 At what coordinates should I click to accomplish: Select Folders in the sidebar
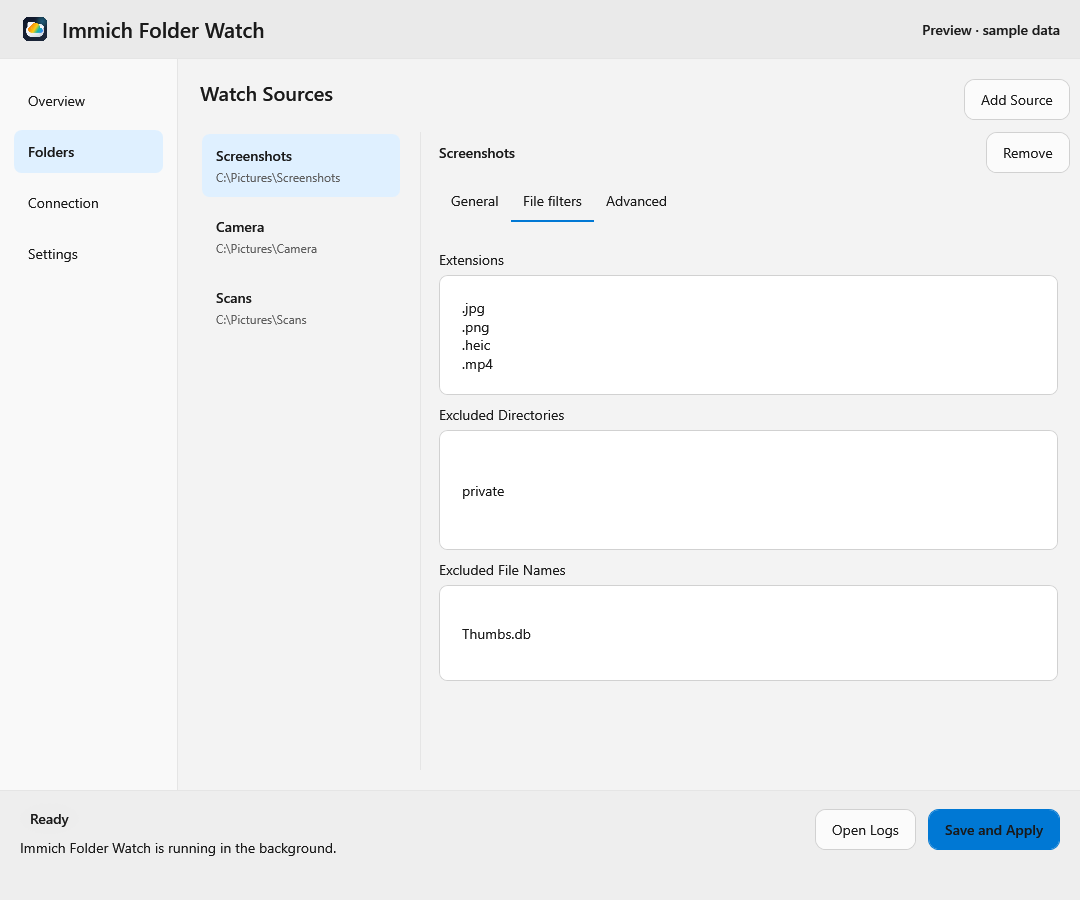pos(88,151)
